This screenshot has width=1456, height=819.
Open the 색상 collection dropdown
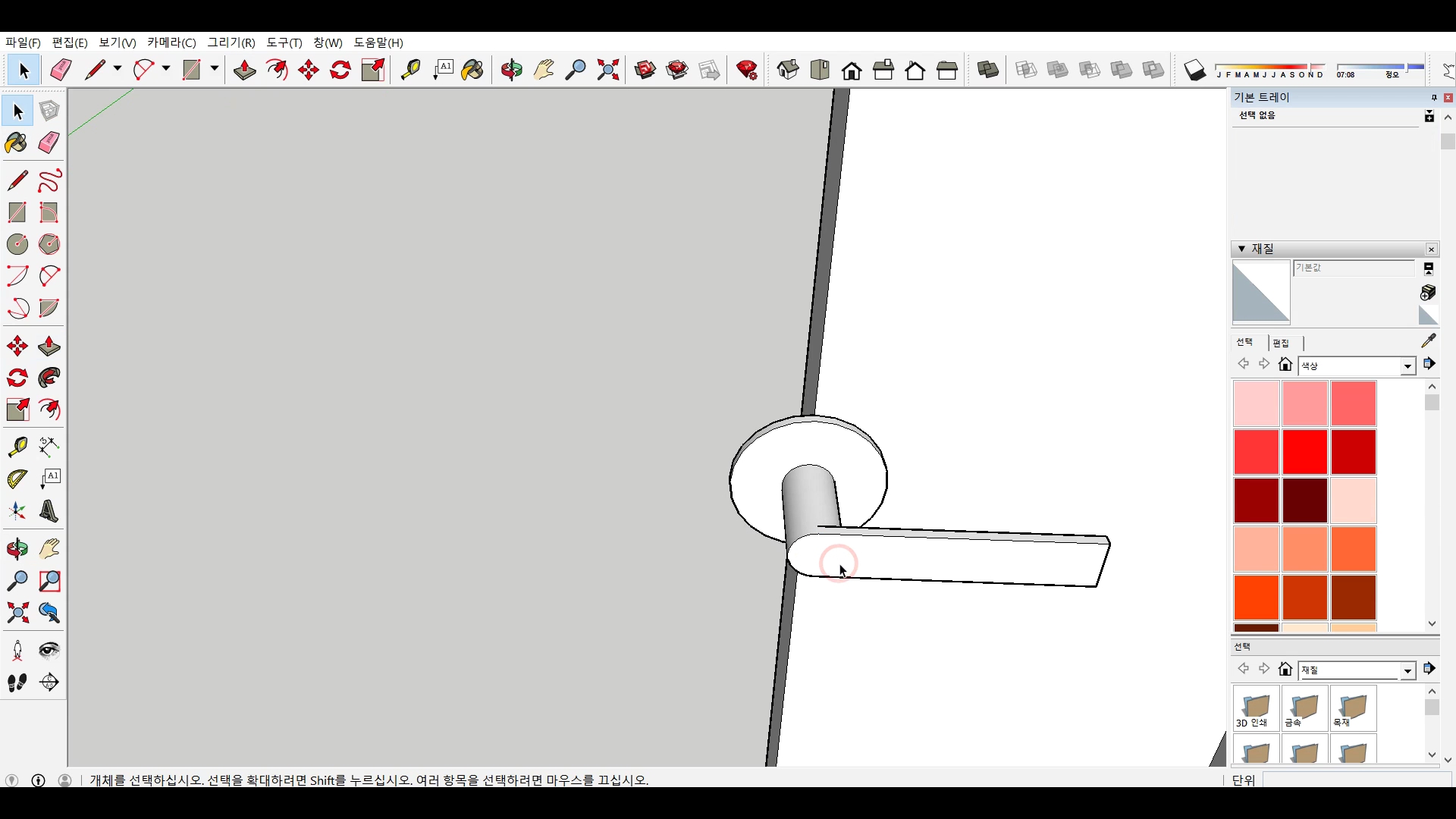[1407, 366]
